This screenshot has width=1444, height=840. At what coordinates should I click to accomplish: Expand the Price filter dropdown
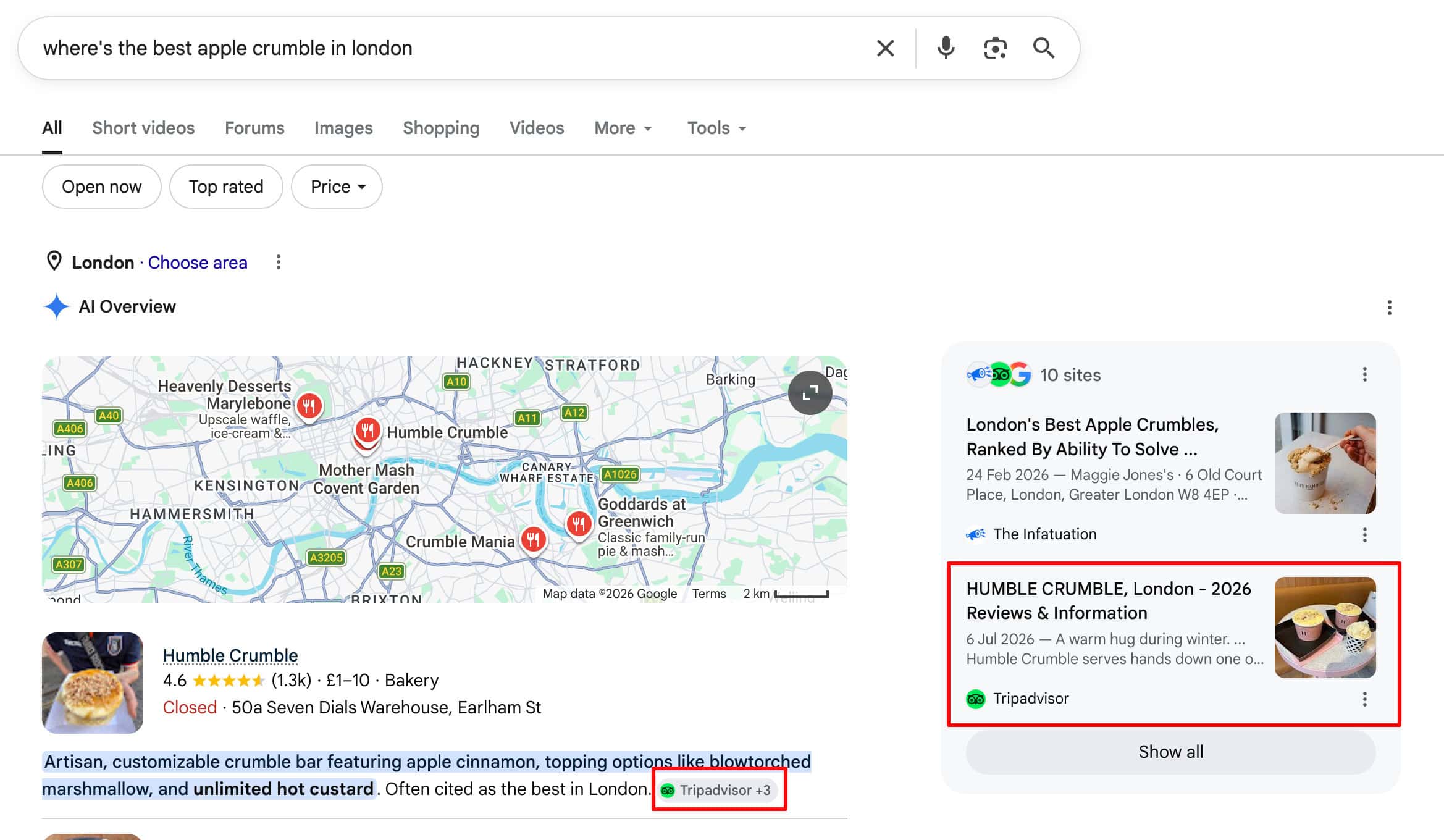pyautogui.click(x=337, y=187)
